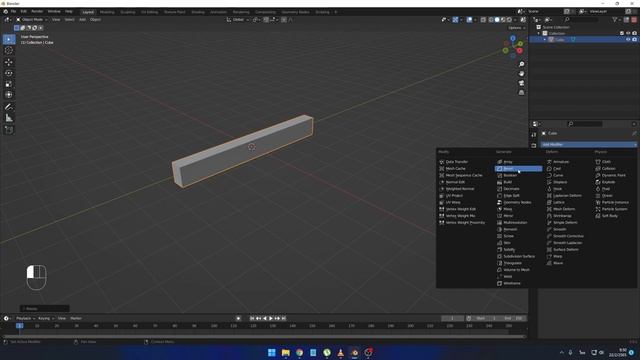Click the blue Z axis gizmo ball
The height and width of the screenshot is (360, 640).
pyautogui.click(x=513, y=38)
